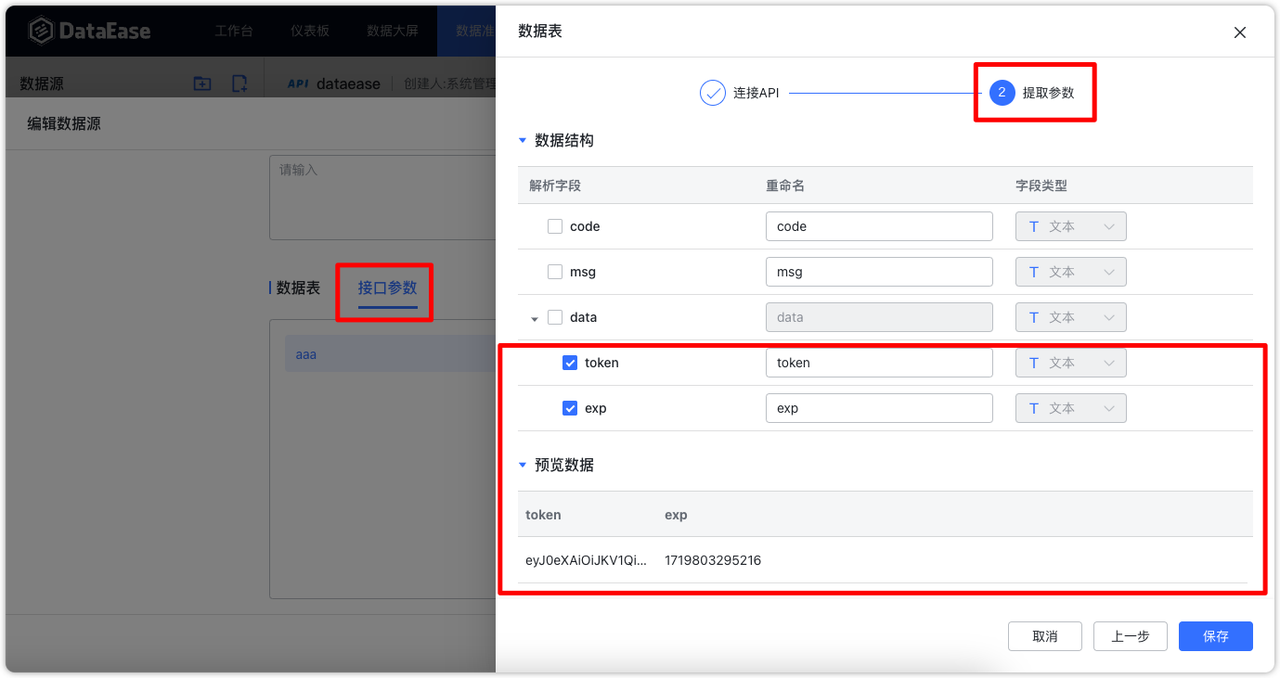Click the add datasource document icon
The image size is (1280, 678).
(x=239, y=83)
